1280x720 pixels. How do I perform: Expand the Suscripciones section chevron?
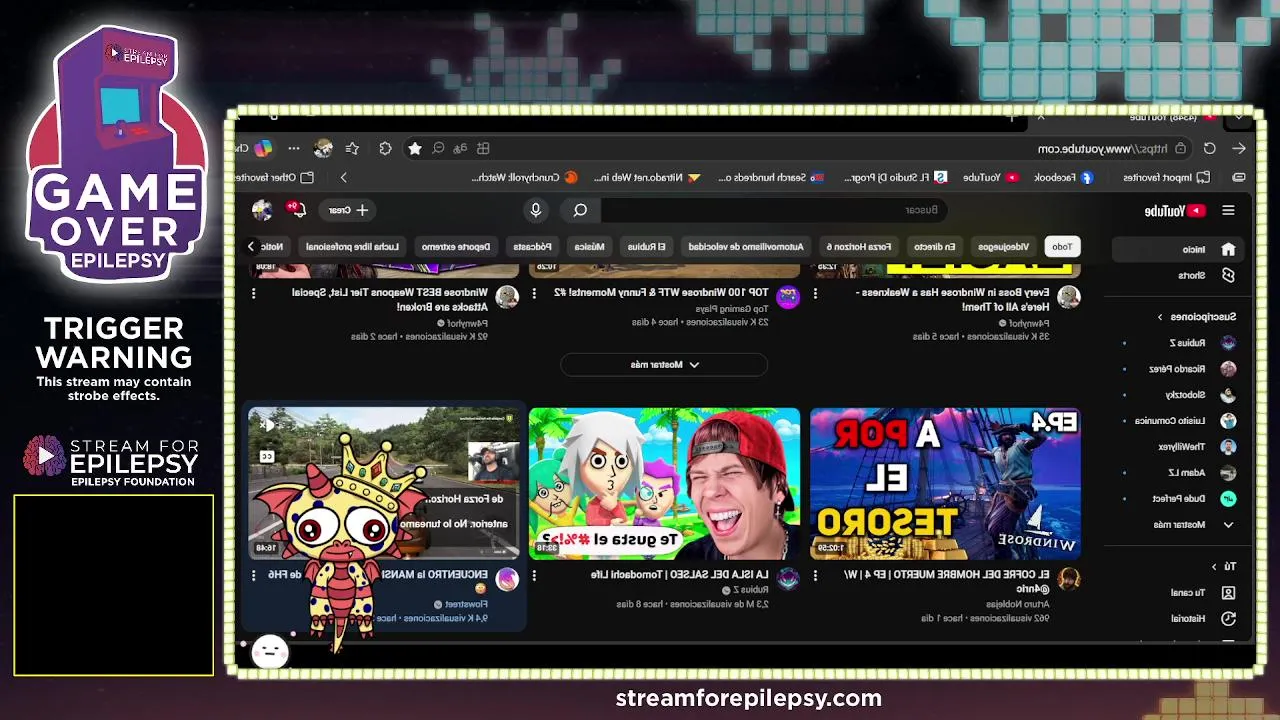tap(1160, 317)
